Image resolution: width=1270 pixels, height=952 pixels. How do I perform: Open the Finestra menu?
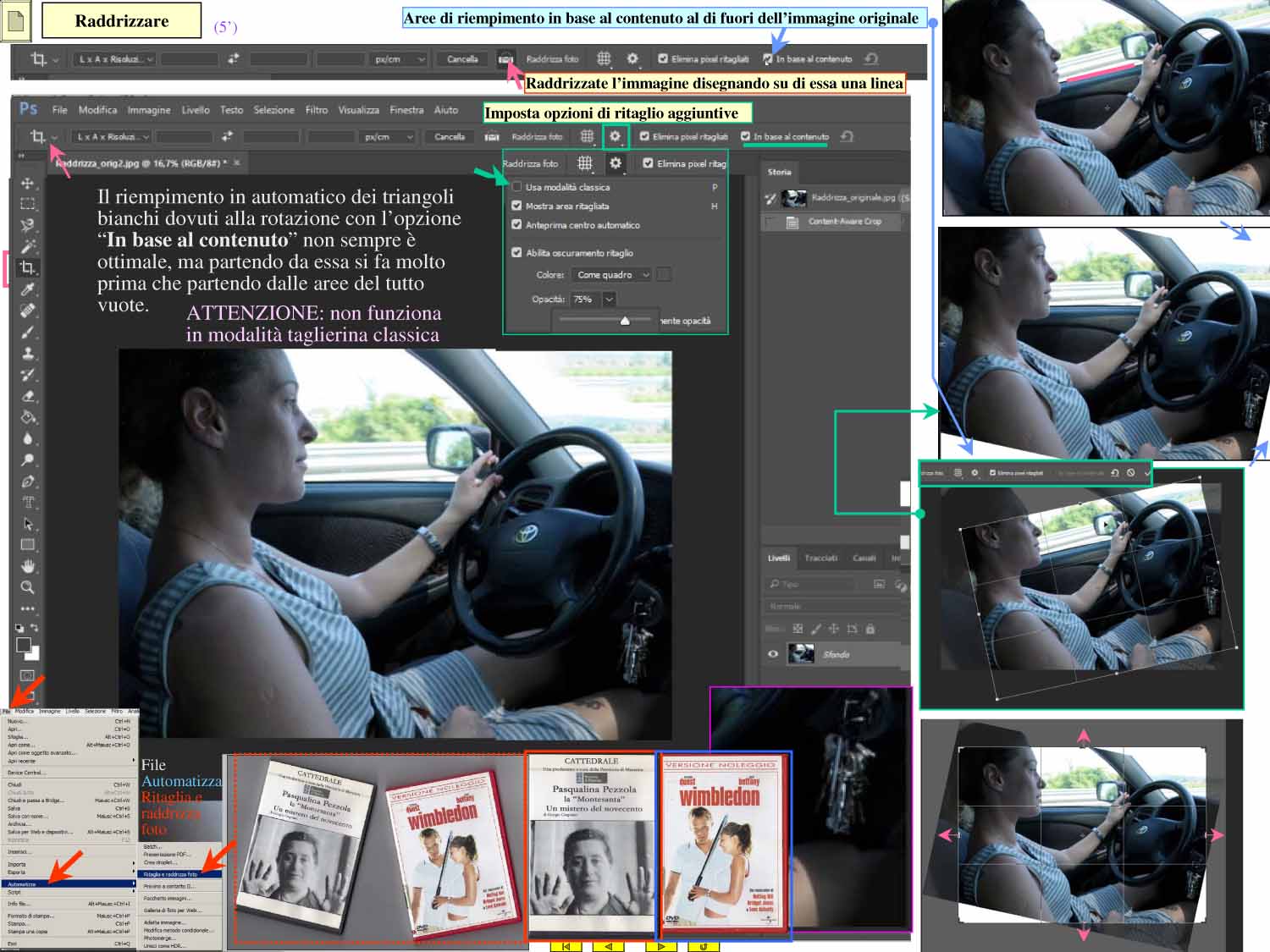407,110
